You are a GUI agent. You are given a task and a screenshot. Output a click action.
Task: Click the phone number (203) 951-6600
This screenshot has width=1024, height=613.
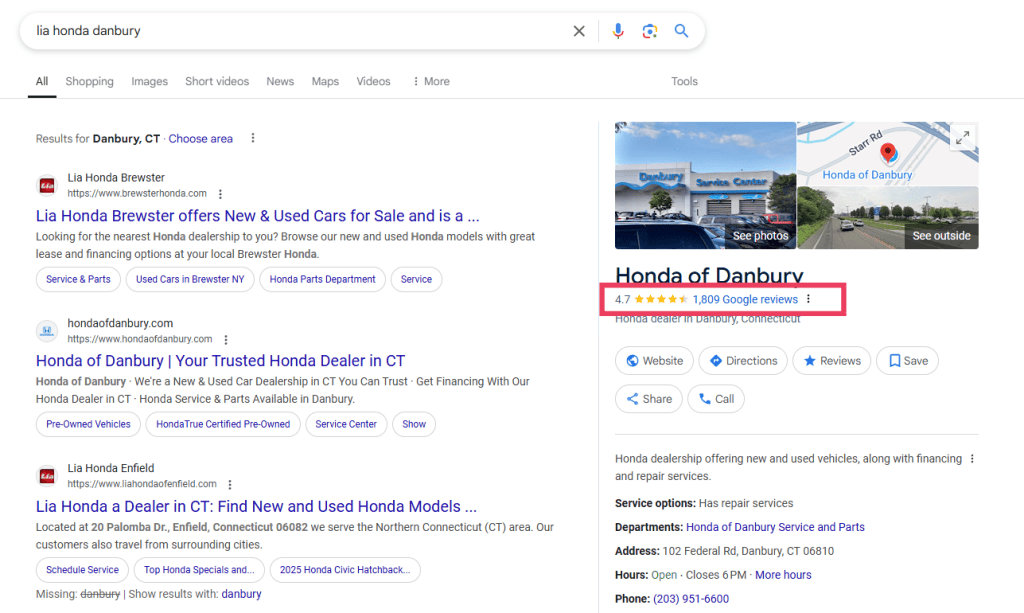tap(691, 599)
